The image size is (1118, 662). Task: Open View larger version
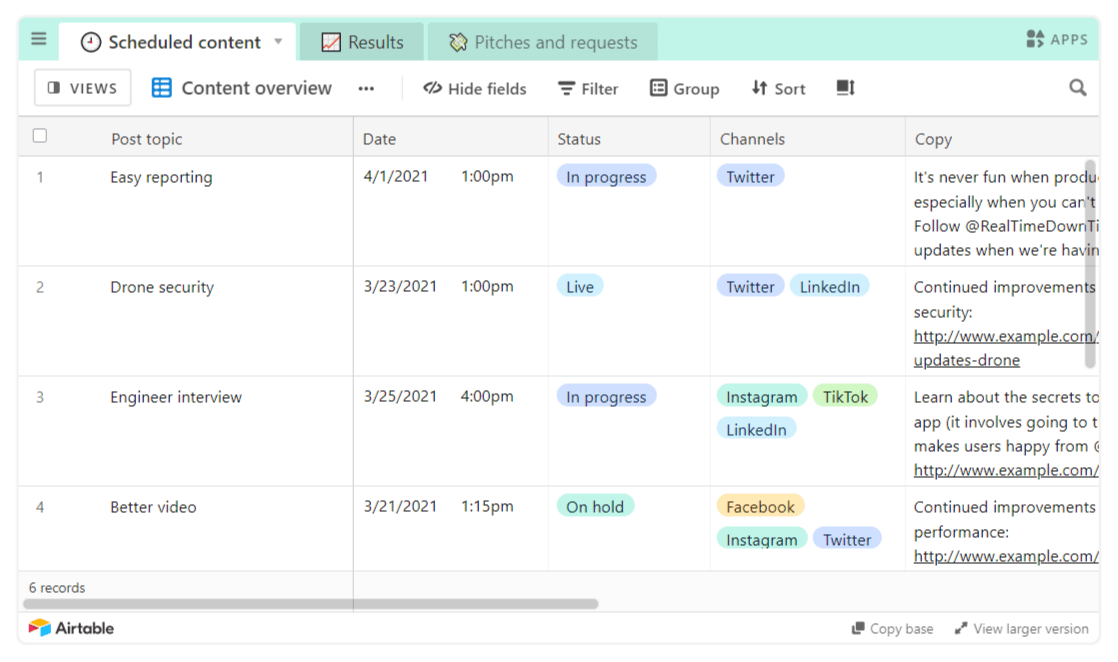pyautogui.click(x=1021, y=628)
